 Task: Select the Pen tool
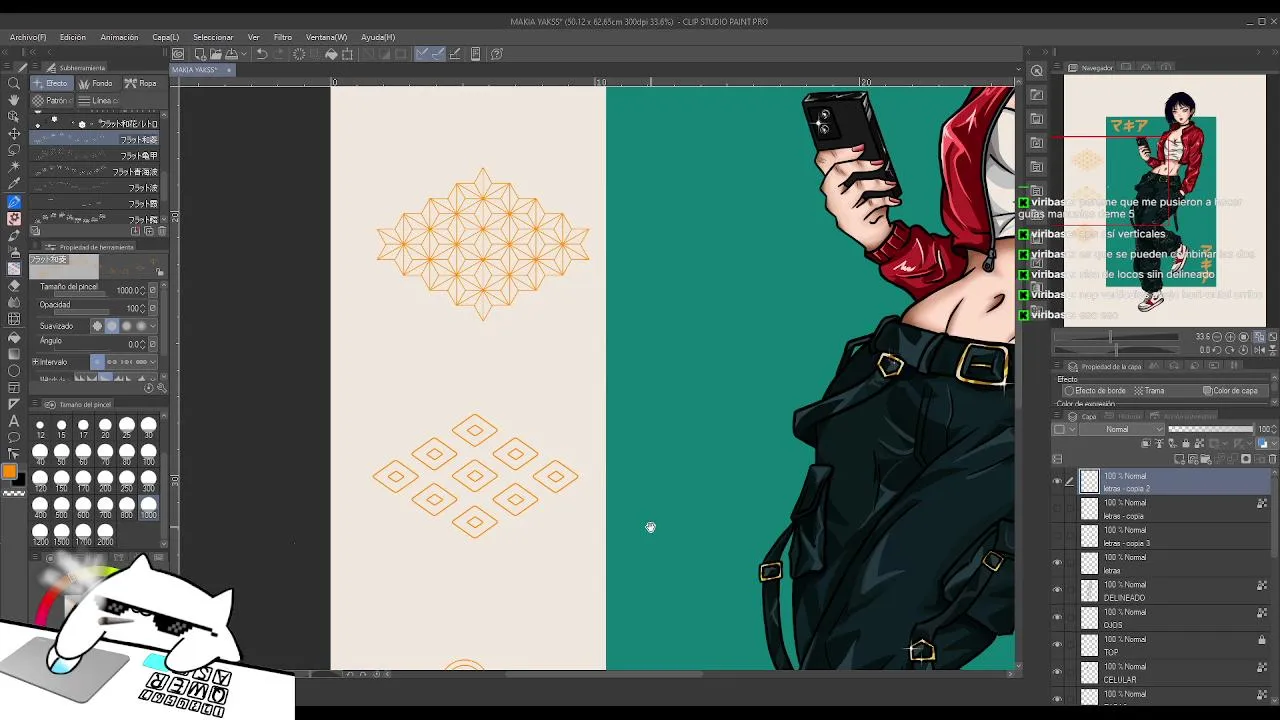click(x=14, y=201)
